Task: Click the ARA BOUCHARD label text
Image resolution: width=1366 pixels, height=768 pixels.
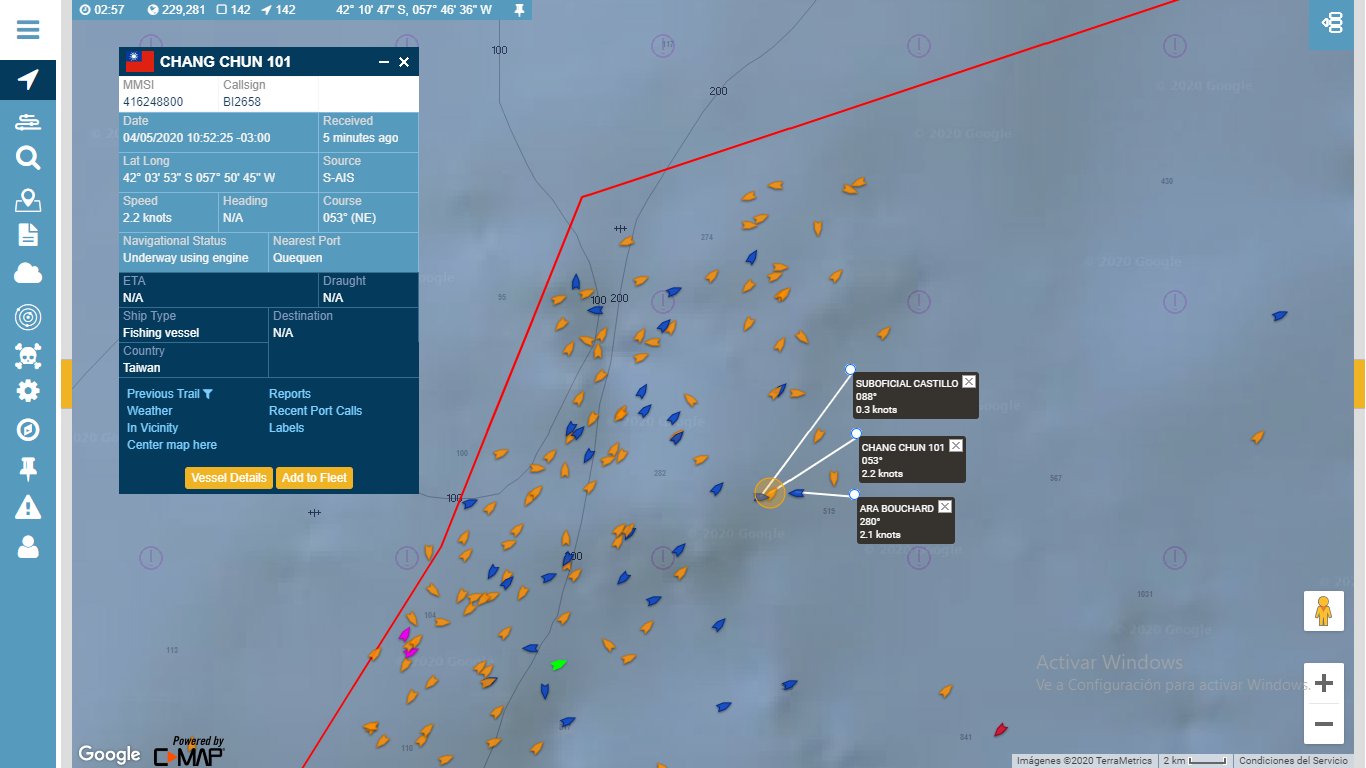Action: [x=897, y=508]
